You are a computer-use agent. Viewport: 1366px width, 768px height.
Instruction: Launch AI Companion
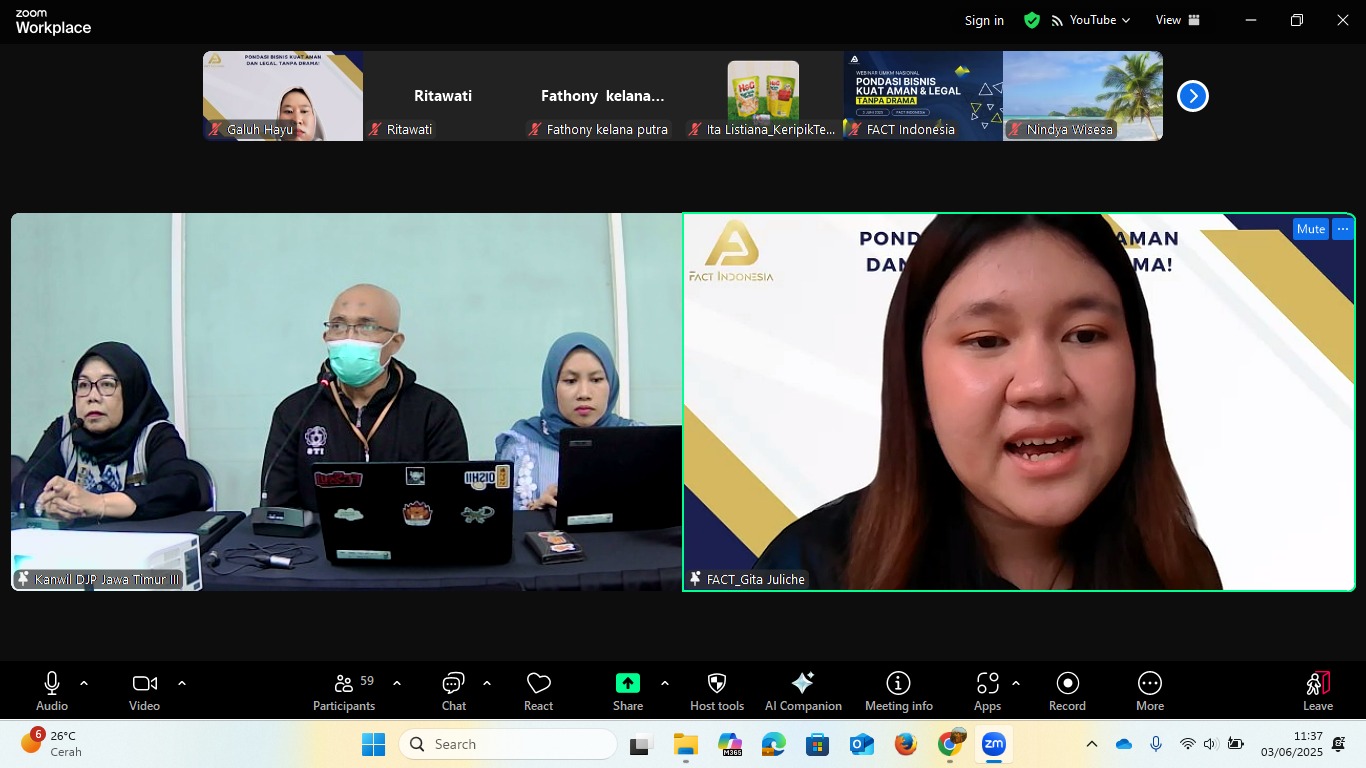(x=803, y=690)
